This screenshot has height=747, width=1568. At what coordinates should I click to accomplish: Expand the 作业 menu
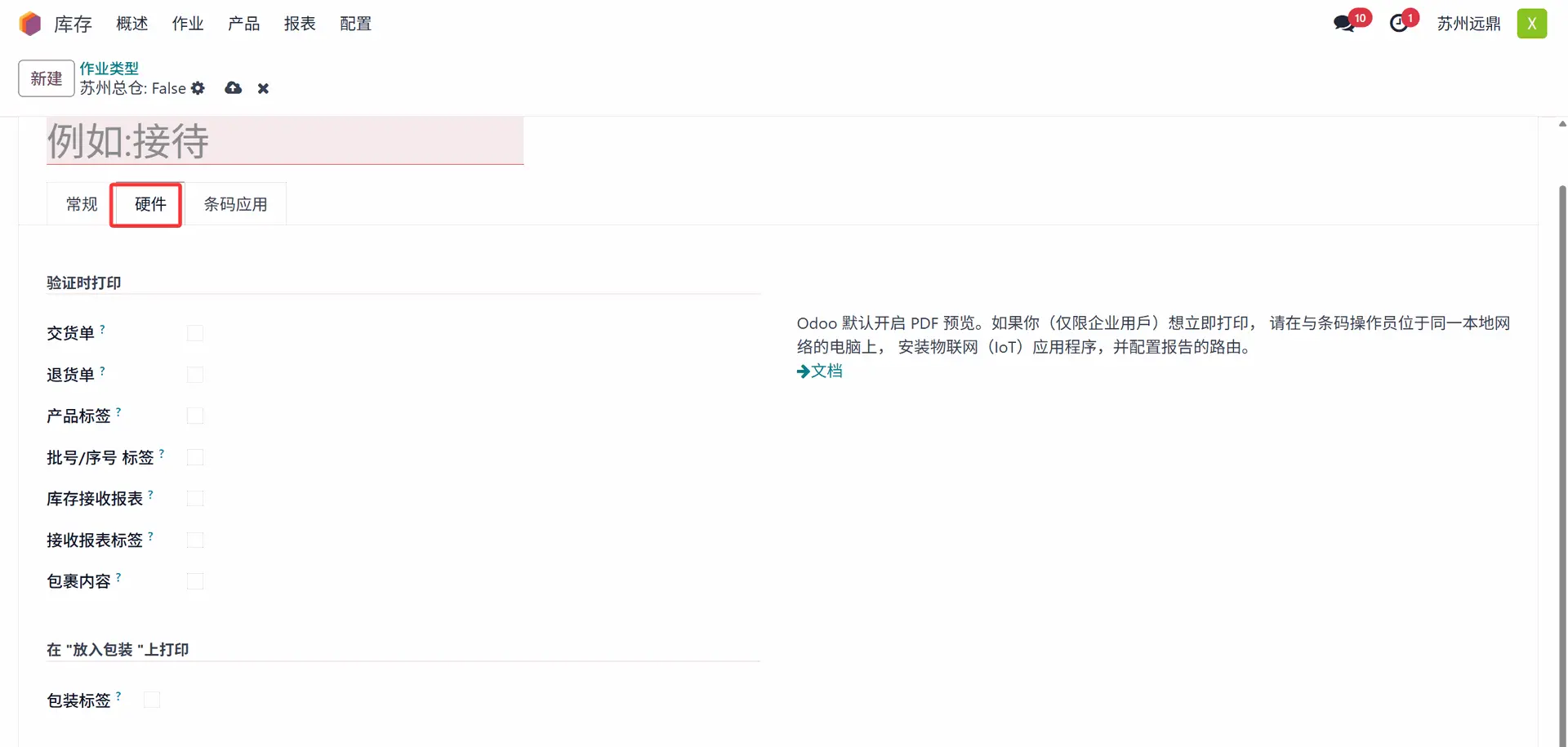(x=188, y=24)
